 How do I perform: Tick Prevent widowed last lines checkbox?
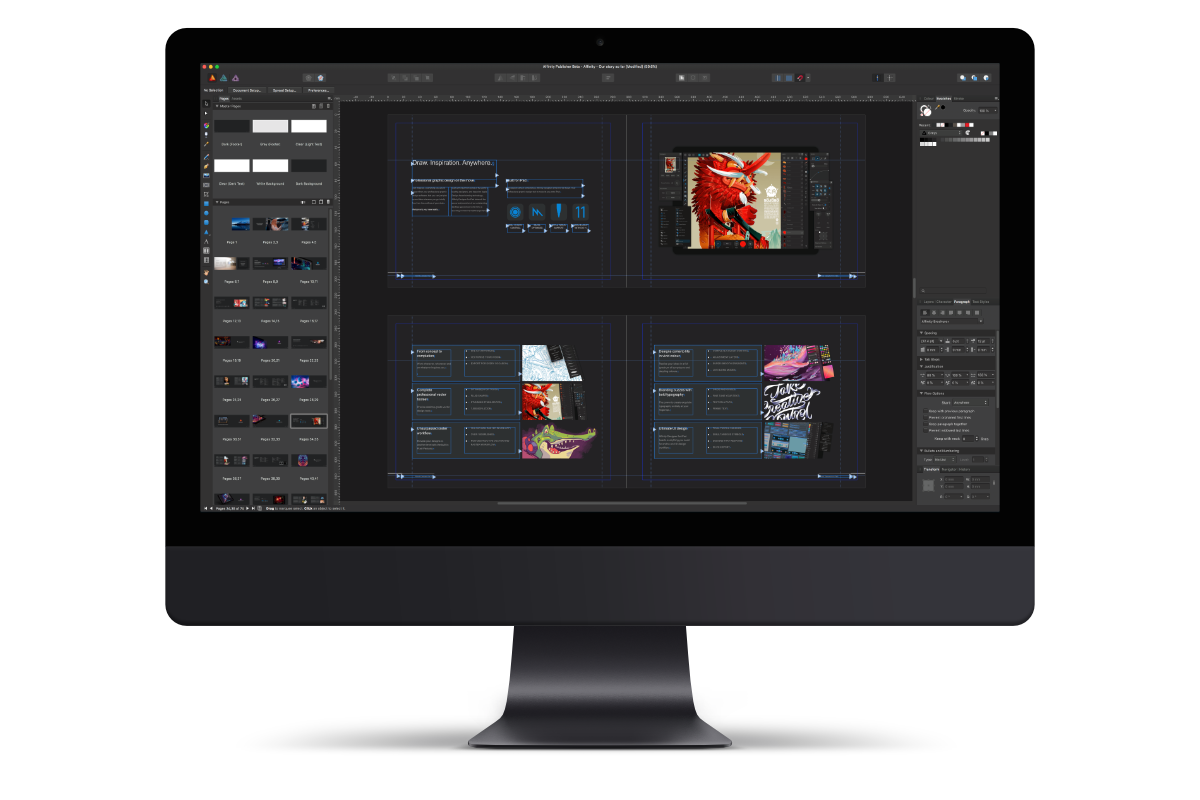(925, 430)
